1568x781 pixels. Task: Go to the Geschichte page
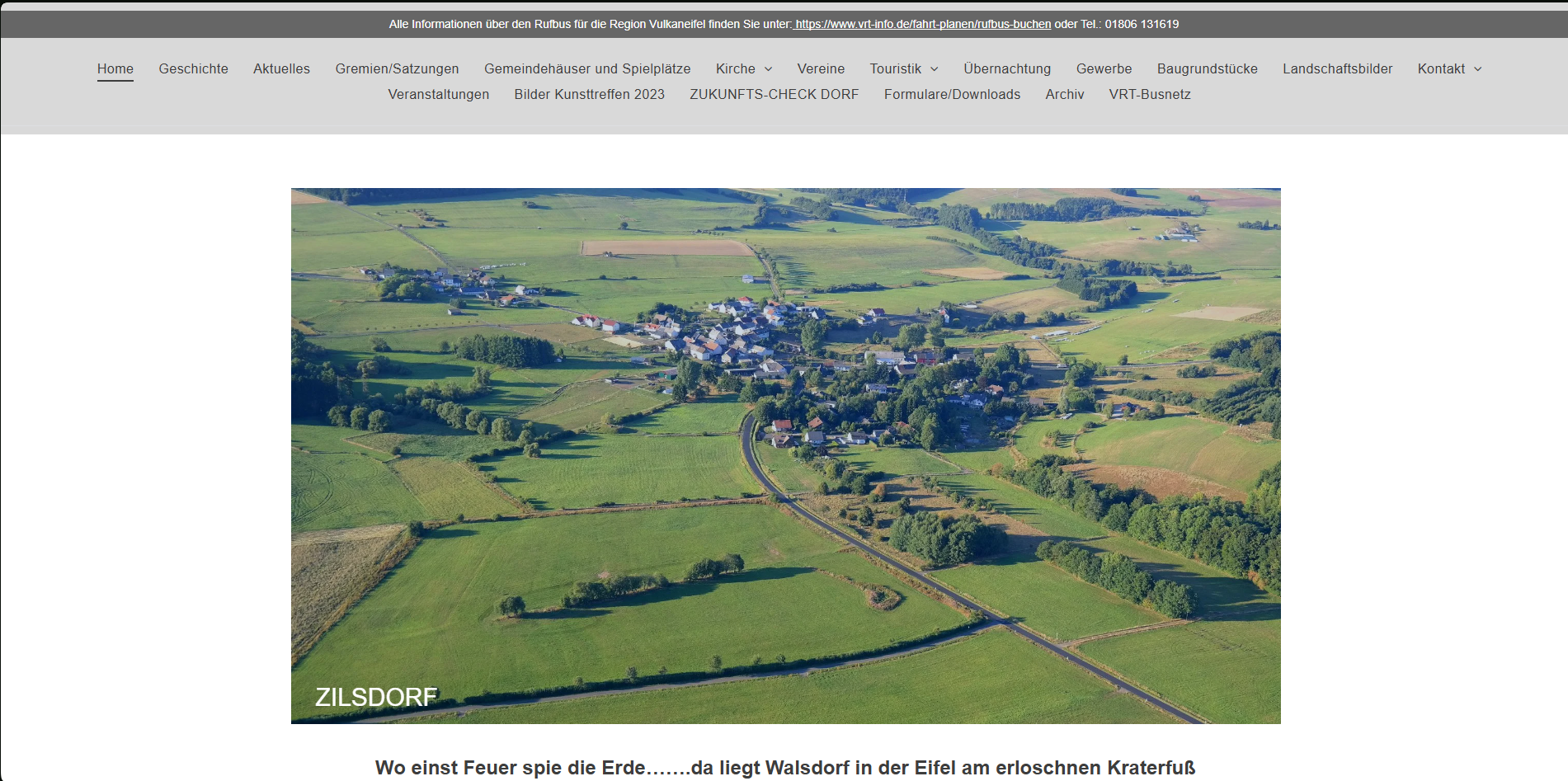(x=193, y=69)
